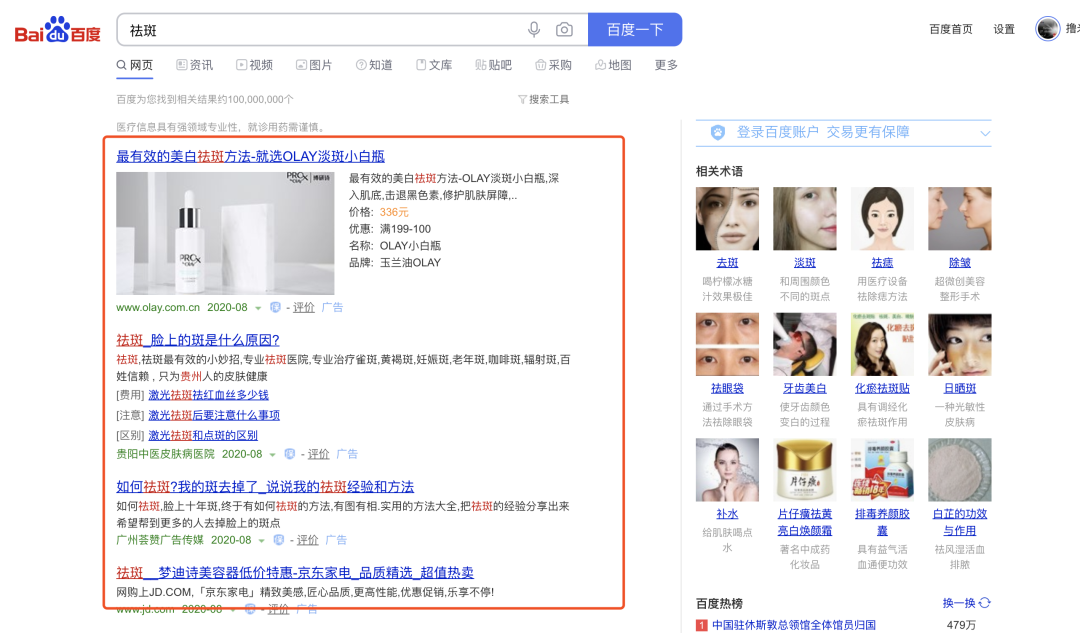Expand dropdown arrow beside www.olay.com.cn 2020-08
1080x633 pixels.
point(258,308)
